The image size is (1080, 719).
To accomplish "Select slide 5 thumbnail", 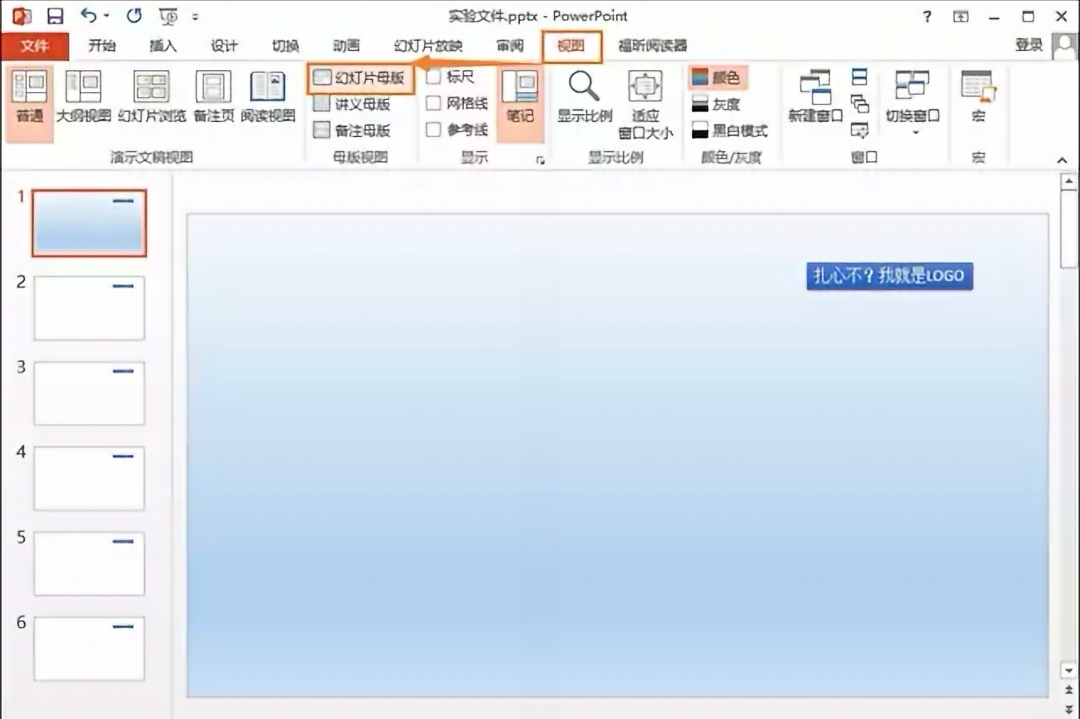I will click(90, 563).
